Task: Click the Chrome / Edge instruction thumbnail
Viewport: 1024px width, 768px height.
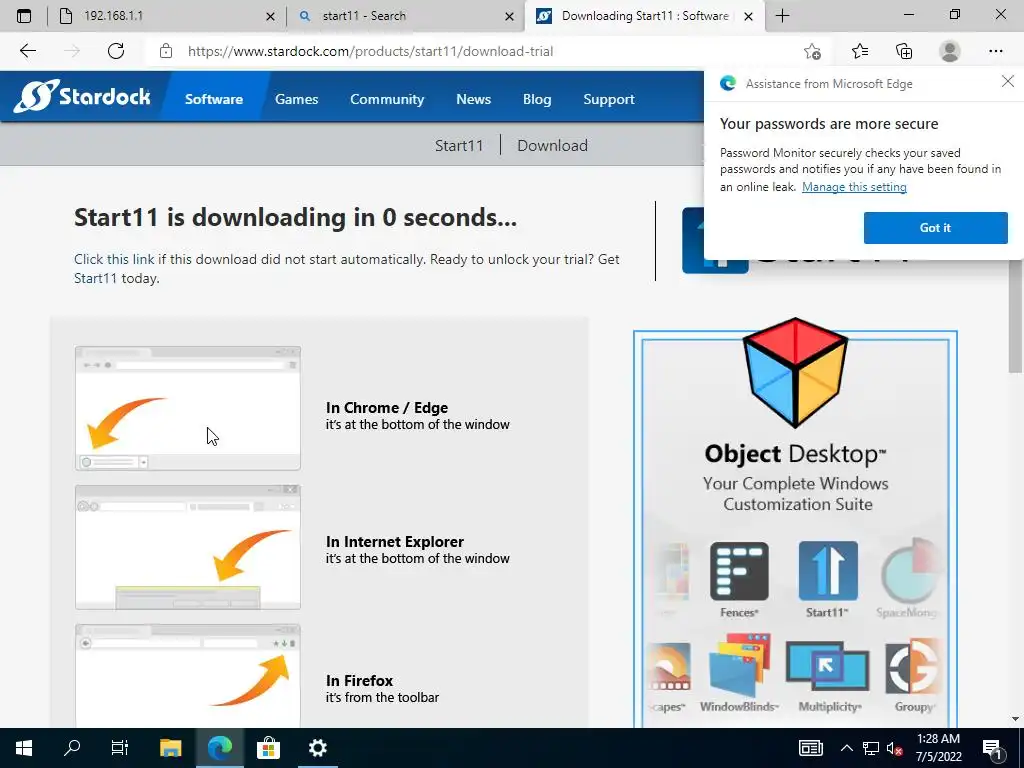Action: 188,408
